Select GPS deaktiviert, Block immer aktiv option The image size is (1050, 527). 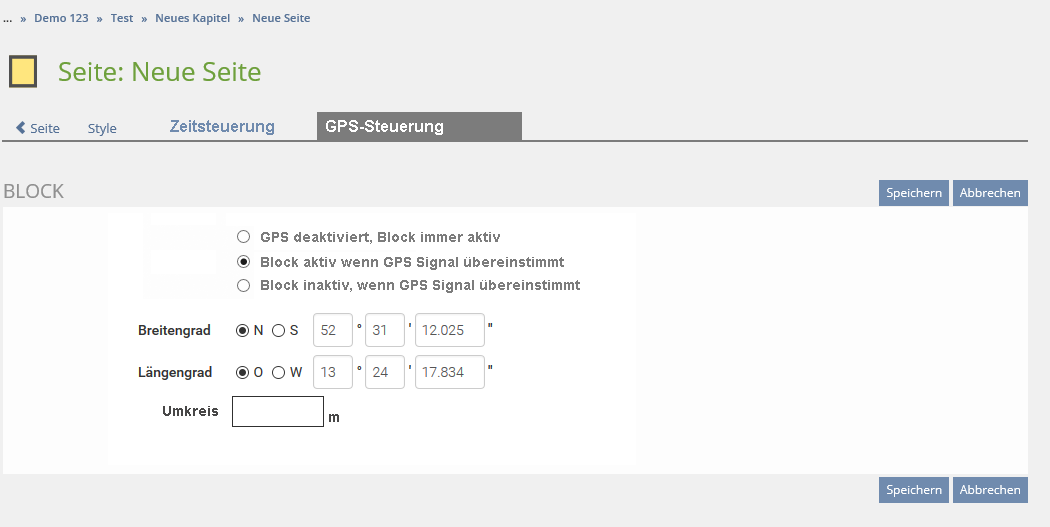(243, 237)
